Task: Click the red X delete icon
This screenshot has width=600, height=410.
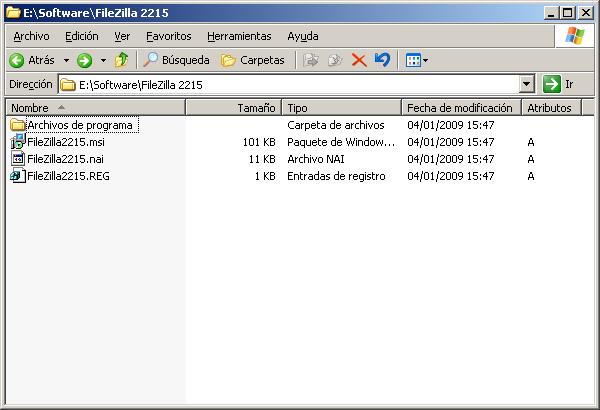Action: (x=358, y=60)
